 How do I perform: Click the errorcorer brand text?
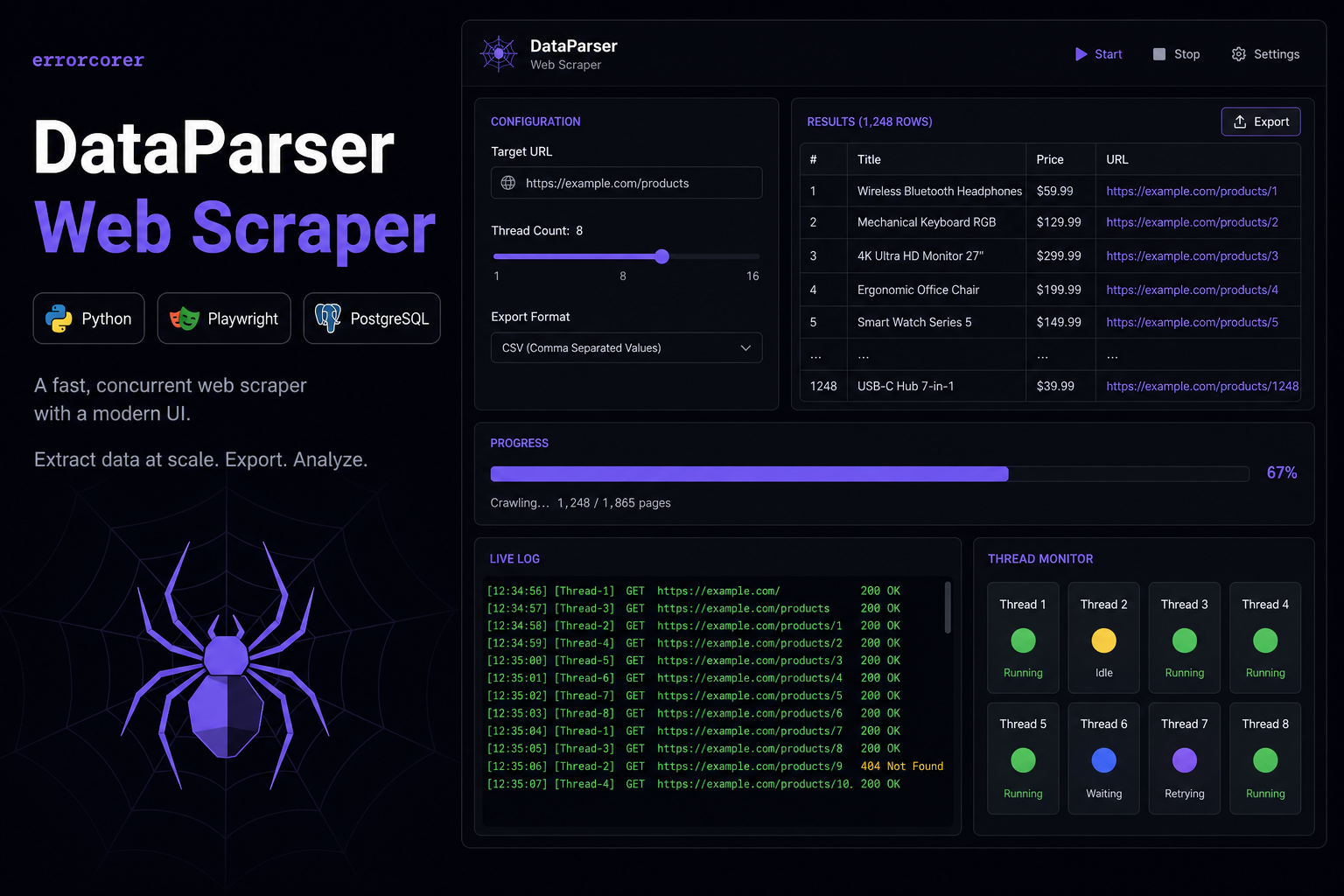tap(87, 60)
